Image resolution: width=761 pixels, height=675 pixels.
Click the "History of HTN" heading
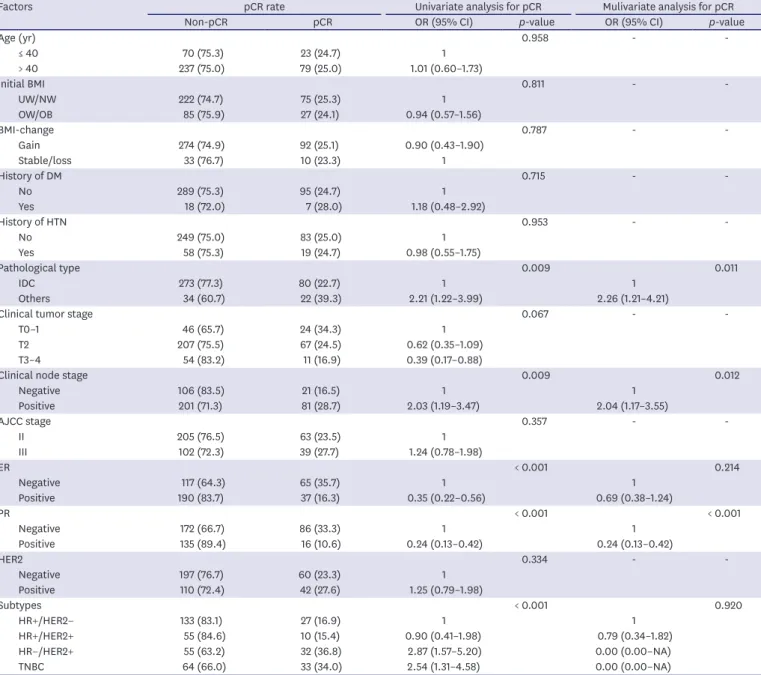coord(33,222)
